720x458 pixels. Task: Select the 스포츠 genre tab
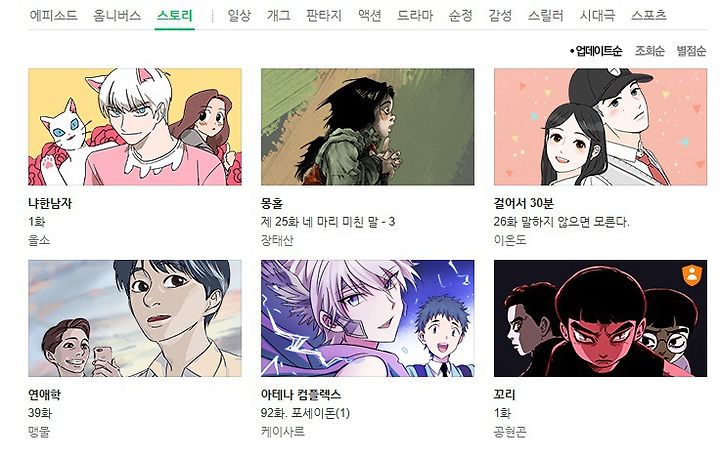[648, 16]
